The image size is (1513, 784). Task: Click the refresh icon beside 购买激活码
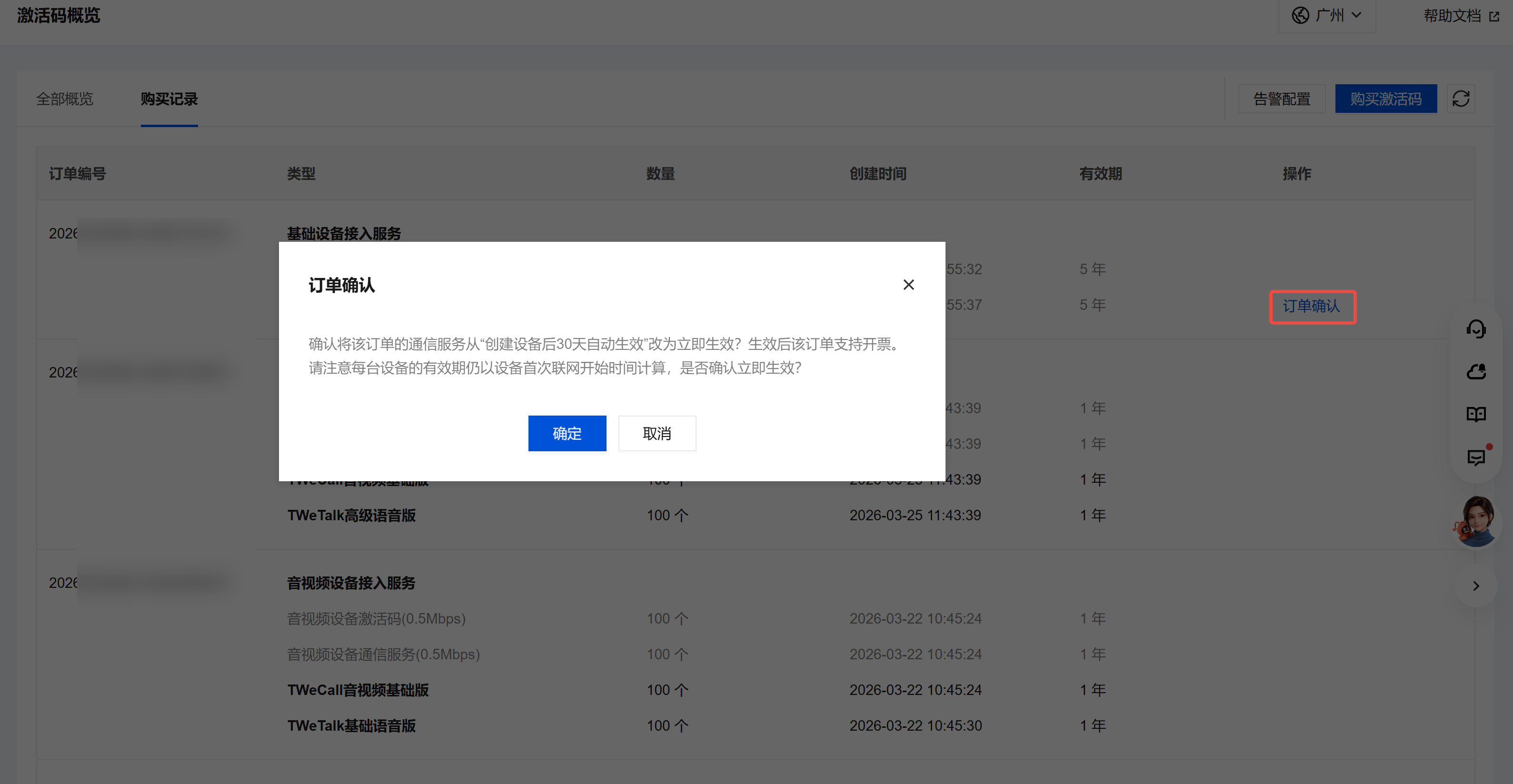point(1461,99)
